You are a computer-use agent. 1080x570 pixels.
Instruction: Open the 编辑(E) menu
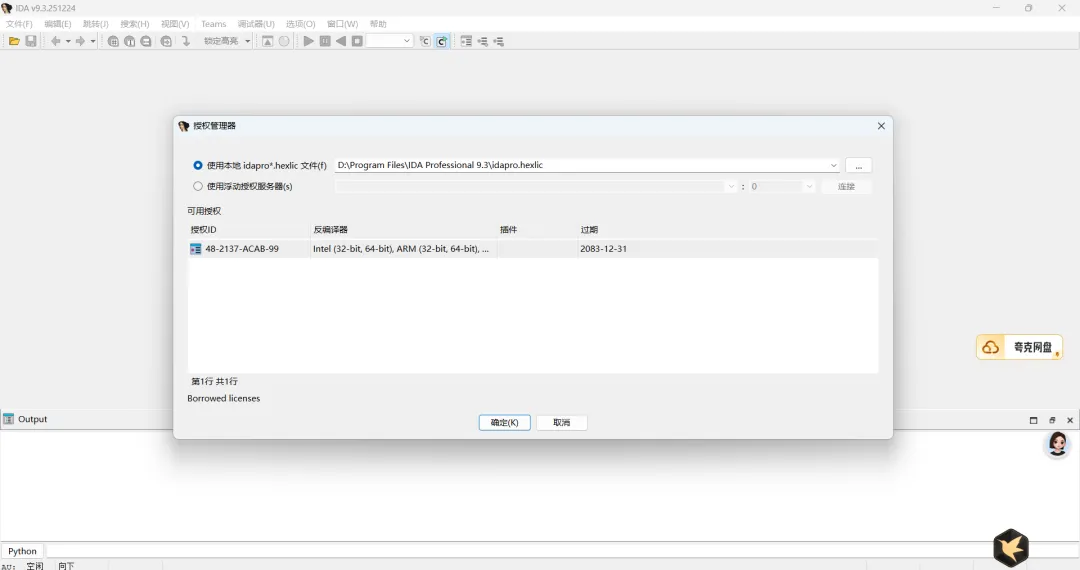point(58,24)
